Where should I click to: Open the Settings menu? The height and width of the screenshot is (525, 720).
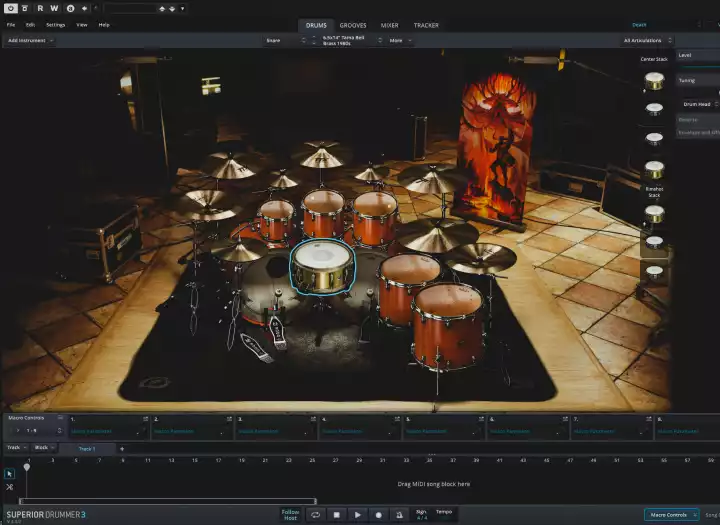55,24
